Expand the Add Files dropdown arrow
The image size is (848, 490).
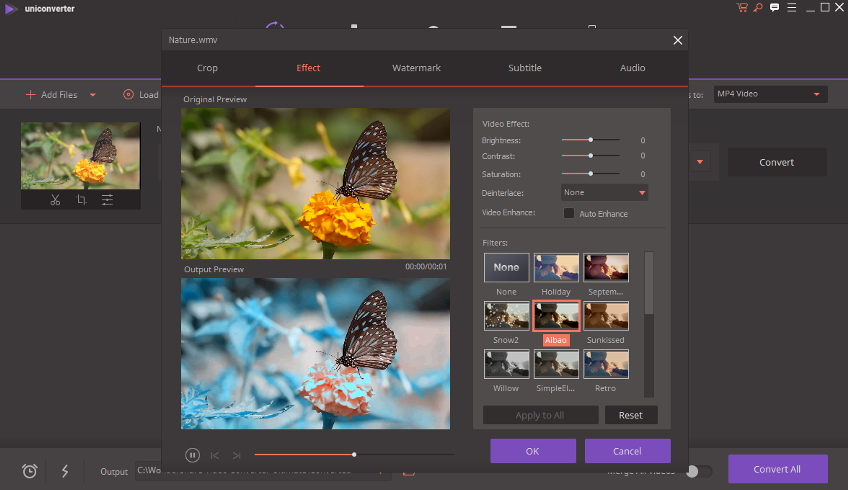click(92, 95)
